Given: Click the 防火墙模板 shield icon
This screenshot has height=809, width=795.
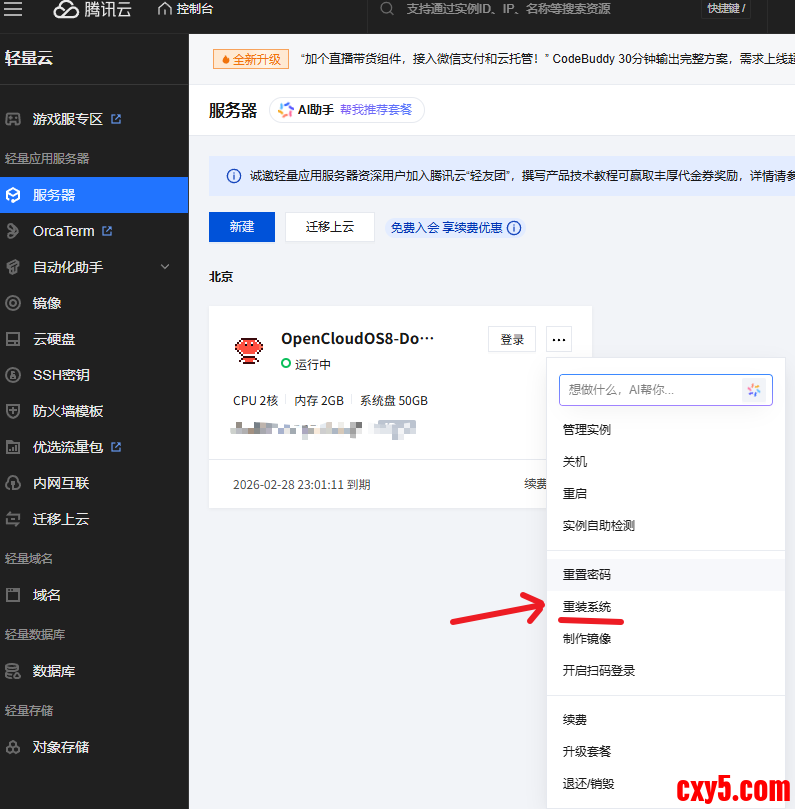Looking at the screenshot, I should click(x=13, y=411).
